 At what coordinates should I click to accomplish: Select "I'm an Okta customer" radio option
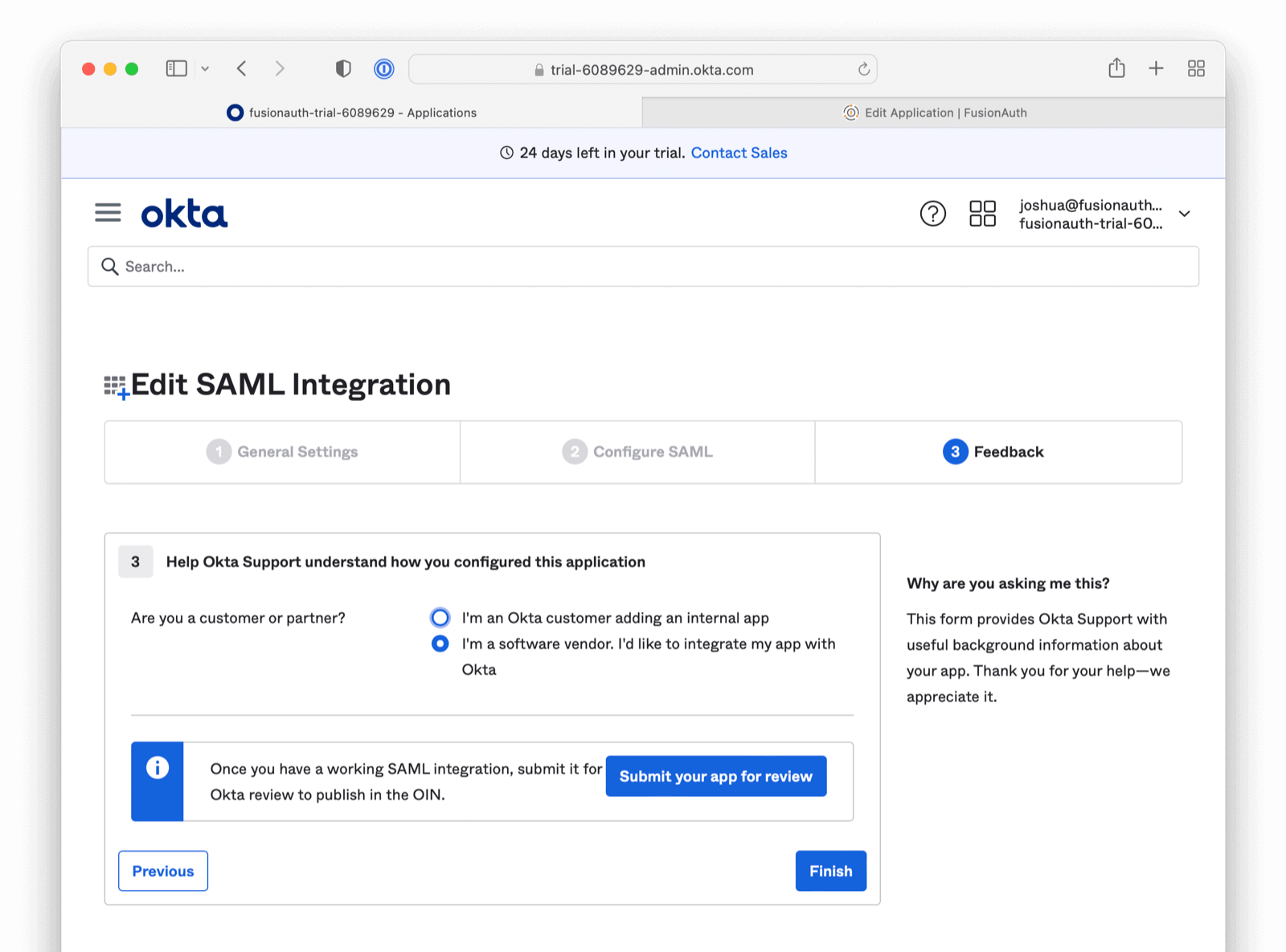pyautogui.click(x=440, y=618)
